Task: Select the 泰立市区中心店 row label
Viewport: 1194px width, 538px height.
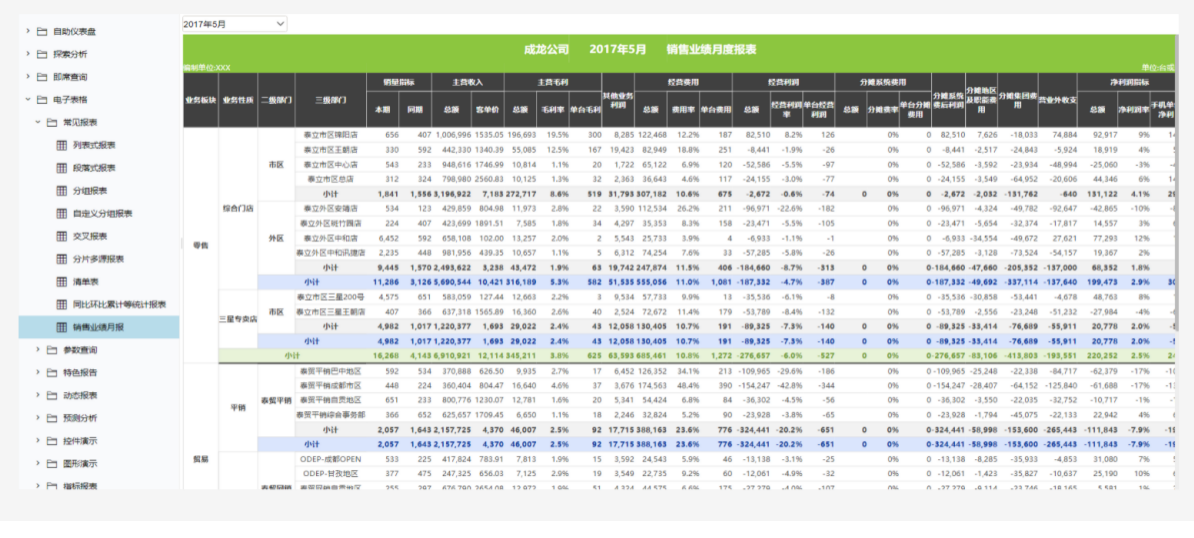Action: point(330,164)
